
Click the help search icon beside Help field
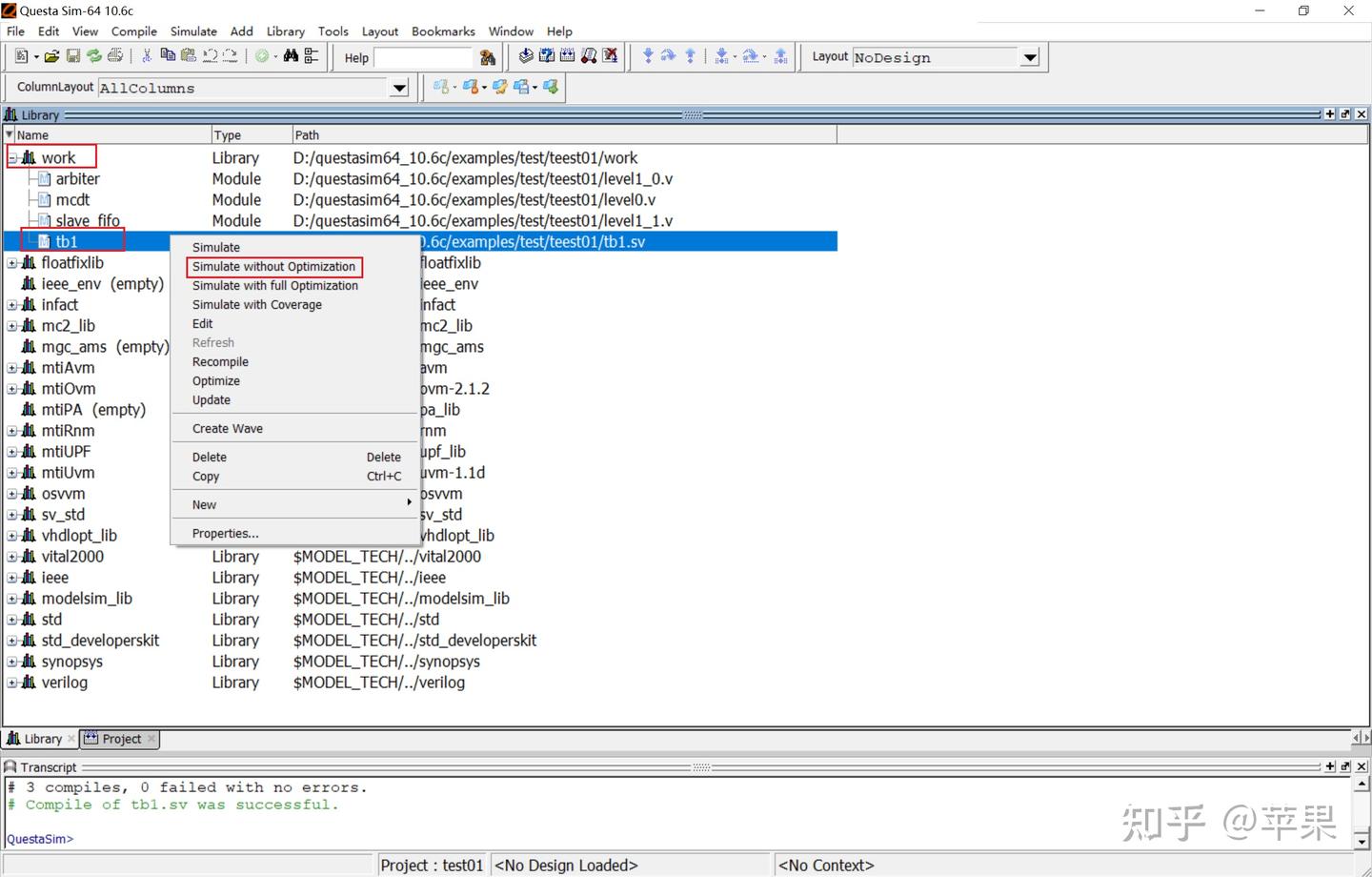[x=488, y=58]
